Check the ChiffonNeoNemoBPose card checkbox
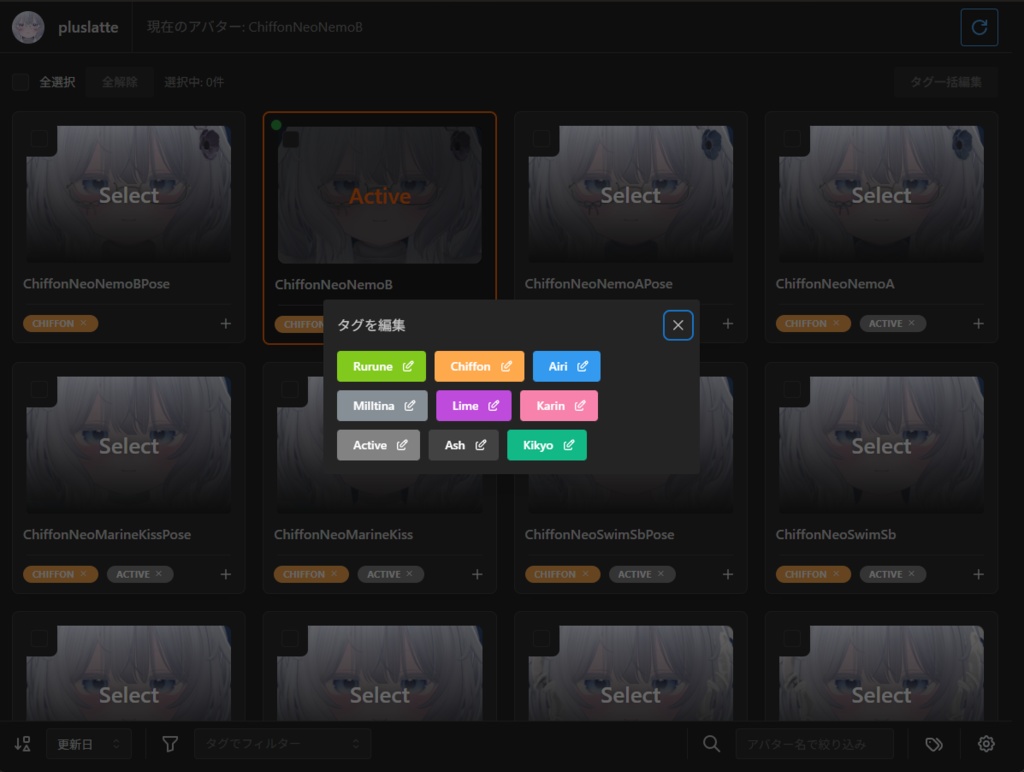 (38, 140)
